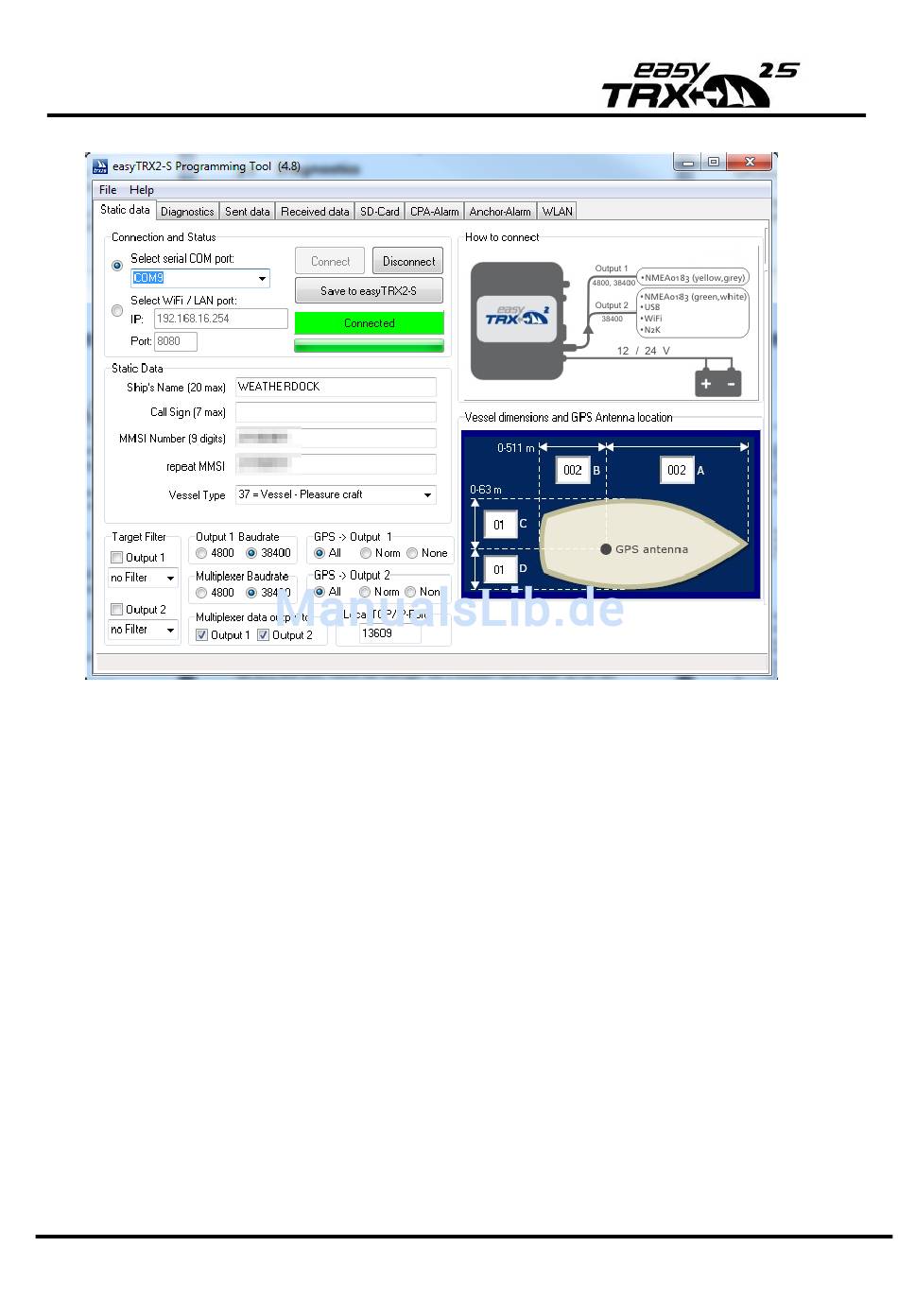The image size is (898, 1316).
Task: Click the easyTRX 2S logo in page header
Action: pyautogui.click(x=700, y=85)
